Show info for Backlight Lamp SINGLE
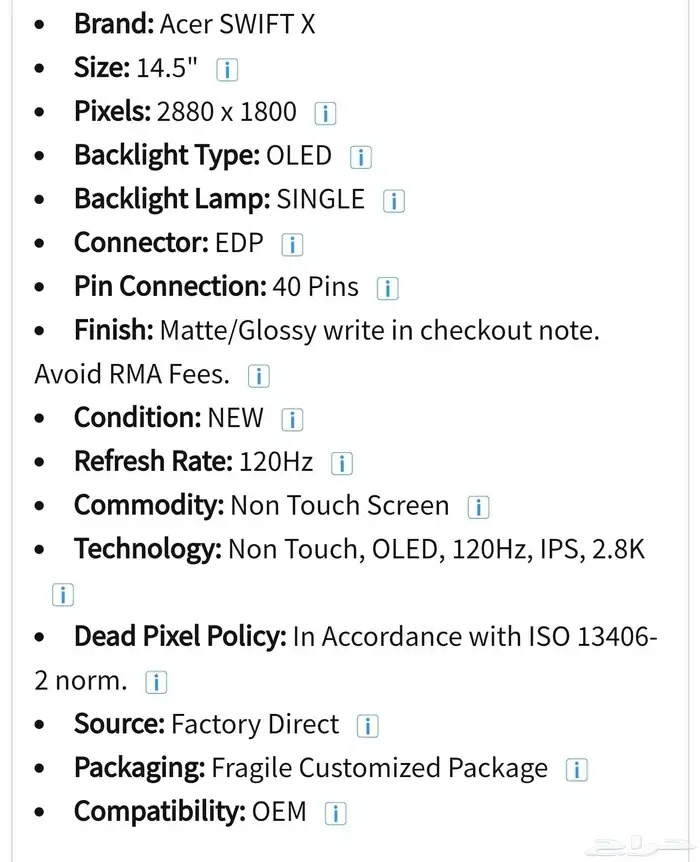The image size is (700, 862). pos(394,201)
